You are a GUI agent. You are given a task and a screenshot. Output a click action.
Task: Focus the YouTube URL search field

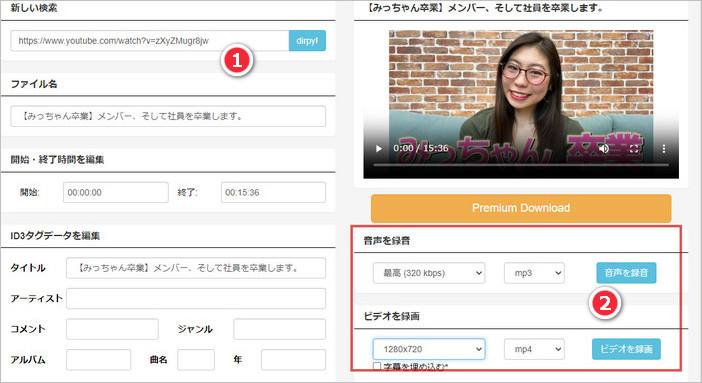point(150,41)
